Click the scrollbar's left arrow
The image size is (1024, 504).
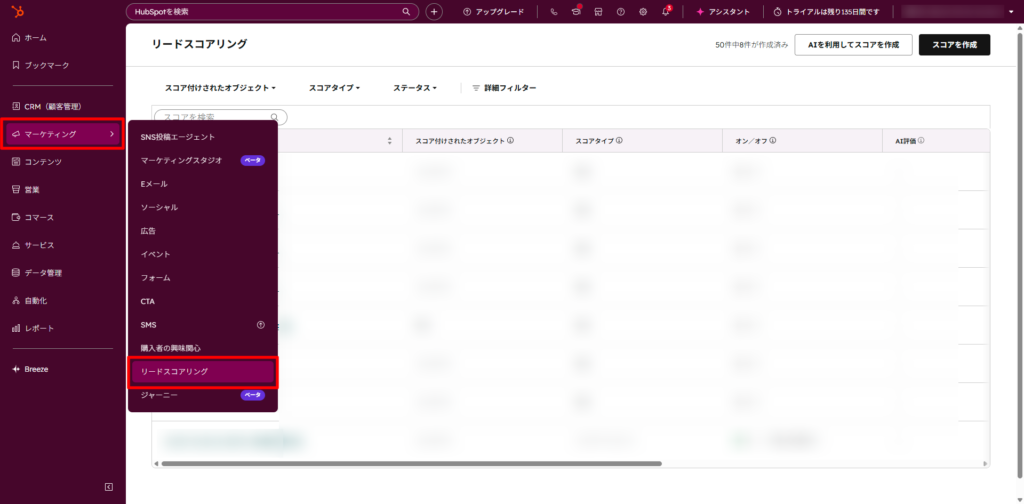(x=156, y=464)
